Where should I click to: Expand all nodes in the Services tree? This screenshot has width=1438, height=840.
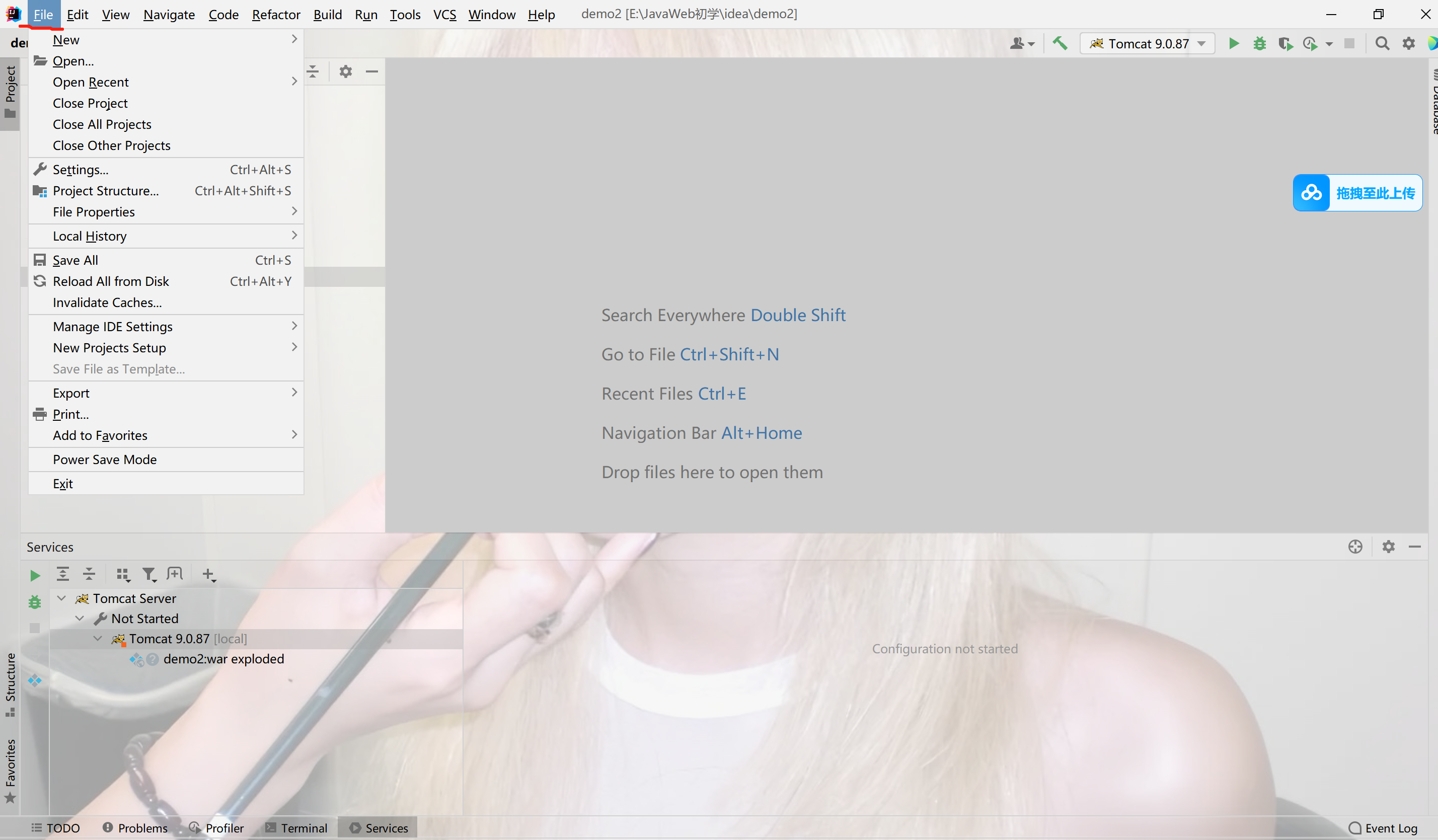point(62,574)
